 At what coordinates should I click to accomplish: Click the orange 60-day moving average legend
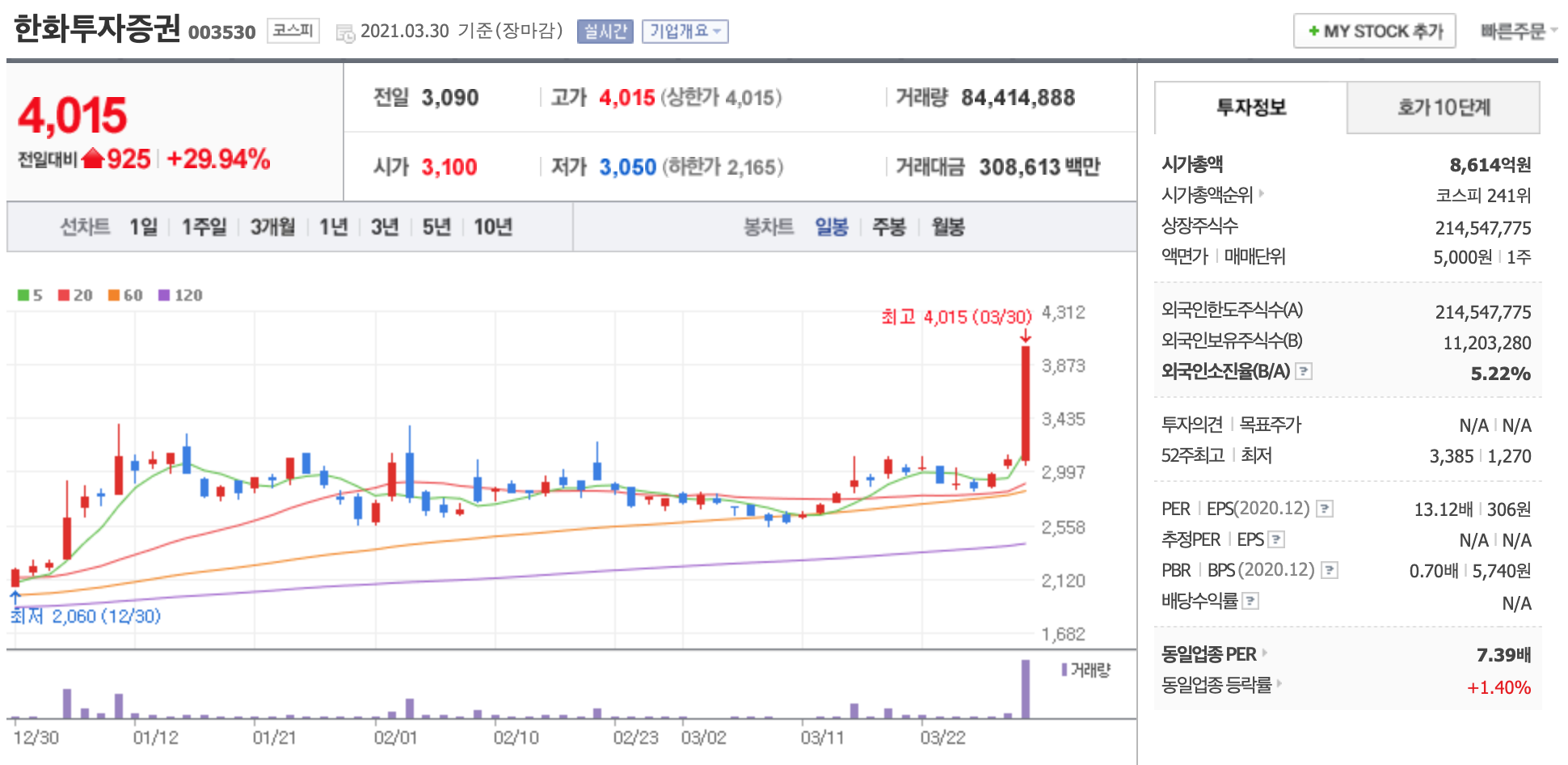(125, 295)
